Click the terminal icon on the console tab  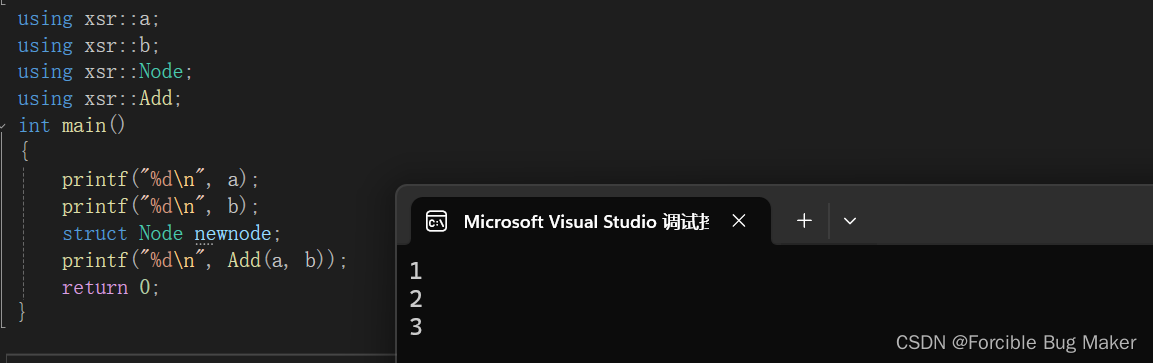coord(437,221)
